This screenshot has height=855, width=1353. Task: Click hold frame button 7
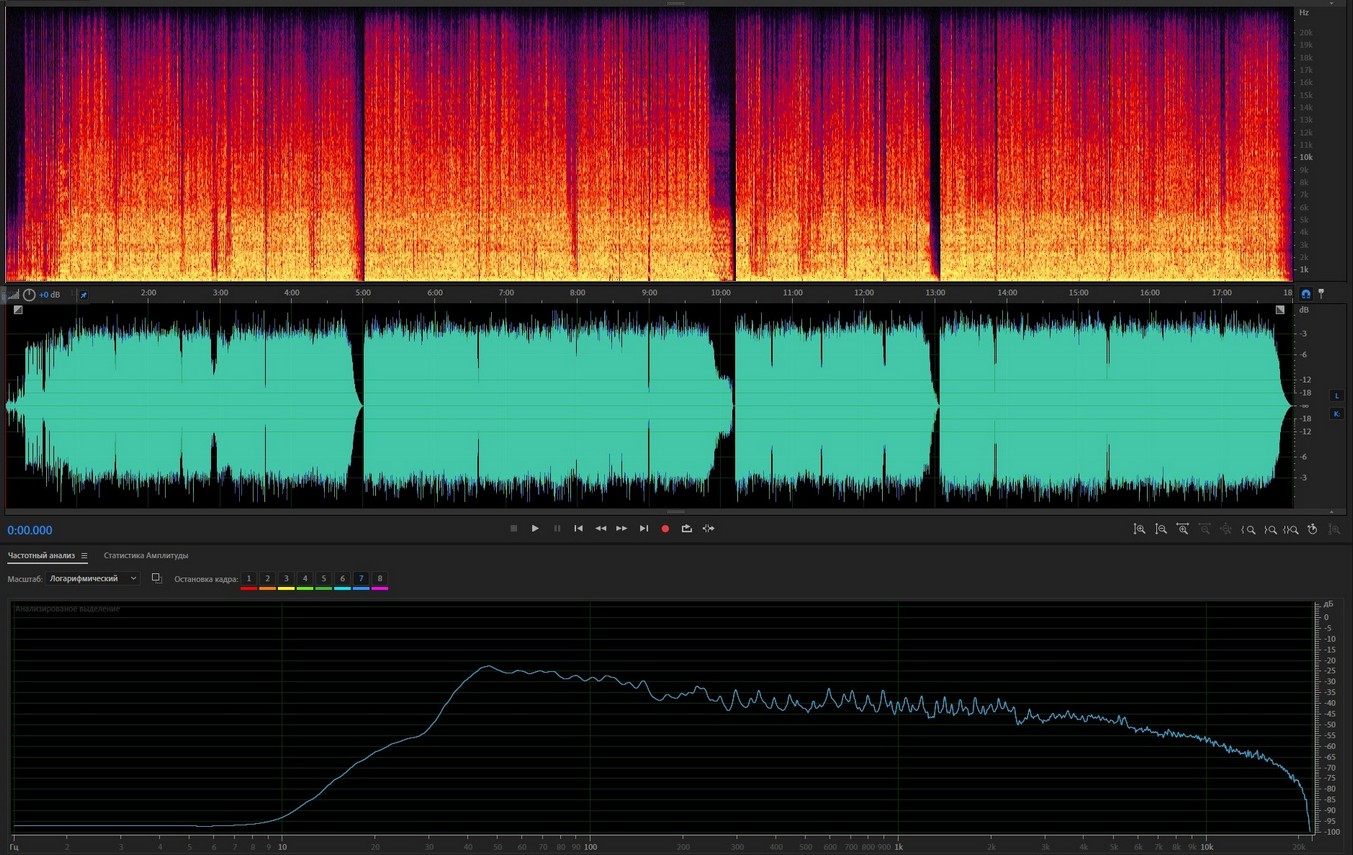pos(361,579)
